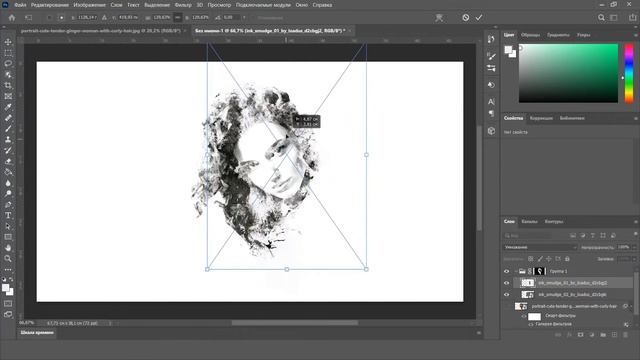Open the search icon at top right
The image size is (640, 360).
601,18
